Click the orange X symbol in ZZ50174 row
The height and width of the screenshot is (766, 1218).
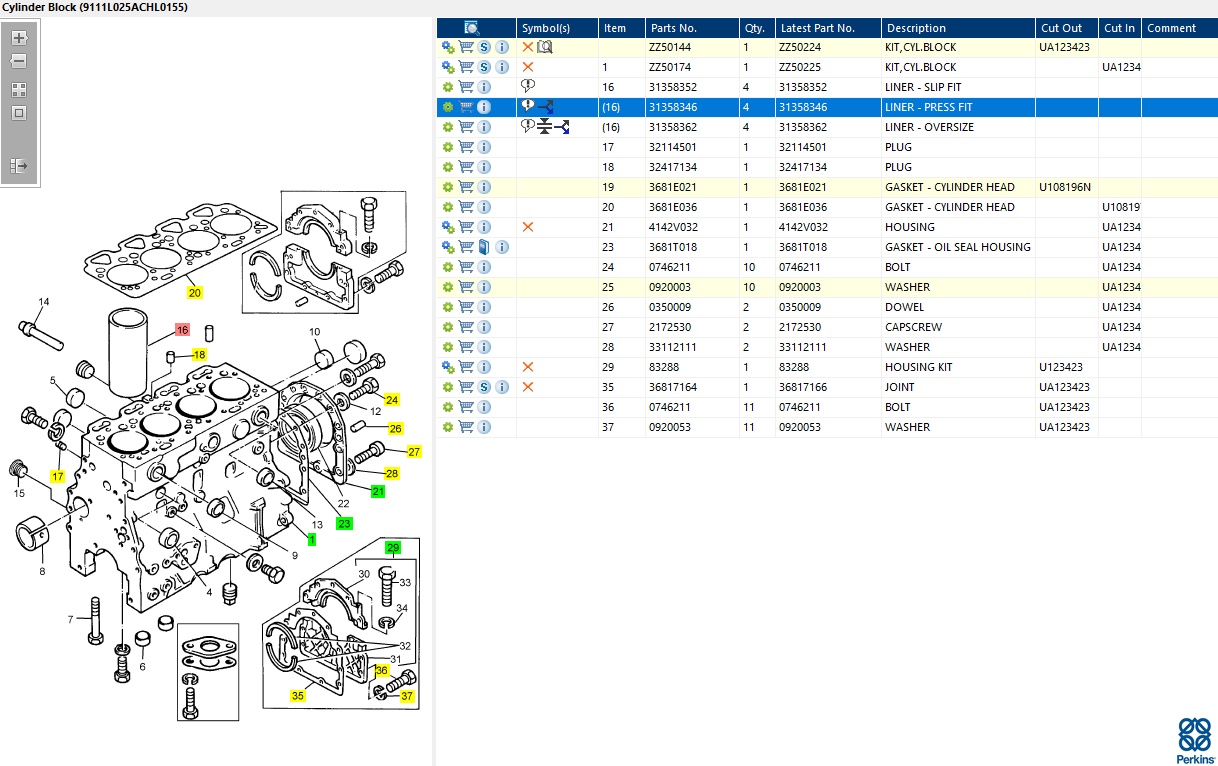point(528,67)
